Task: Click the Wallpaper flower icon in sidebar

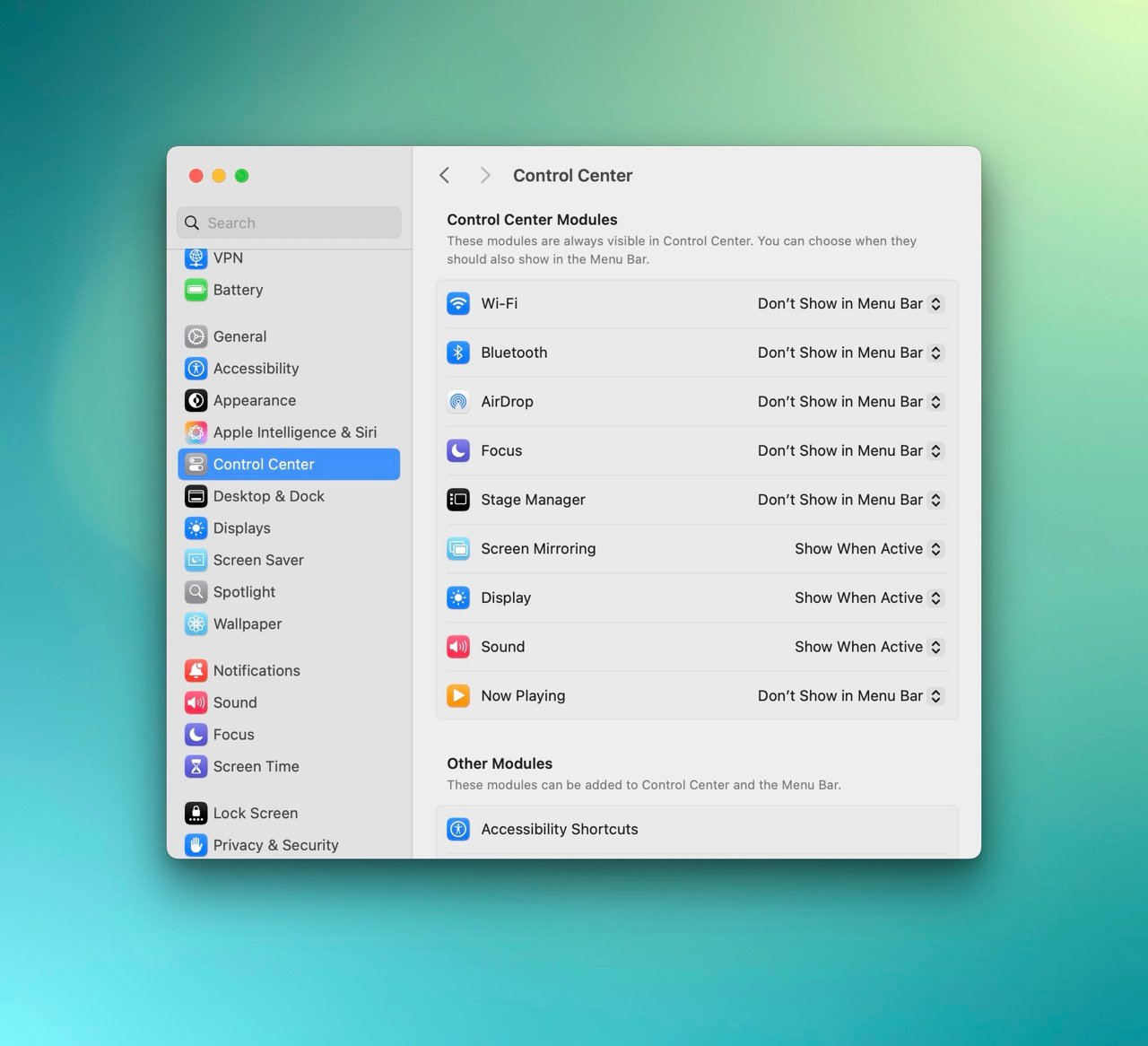Action: [196, 624]
